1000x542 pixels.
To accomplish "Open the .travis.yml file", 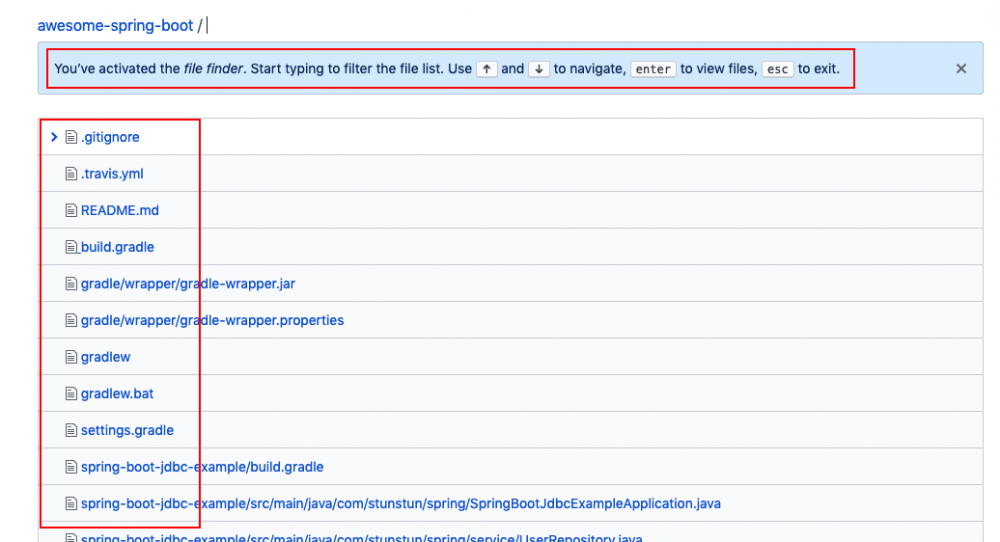I will tap(112, 173).
